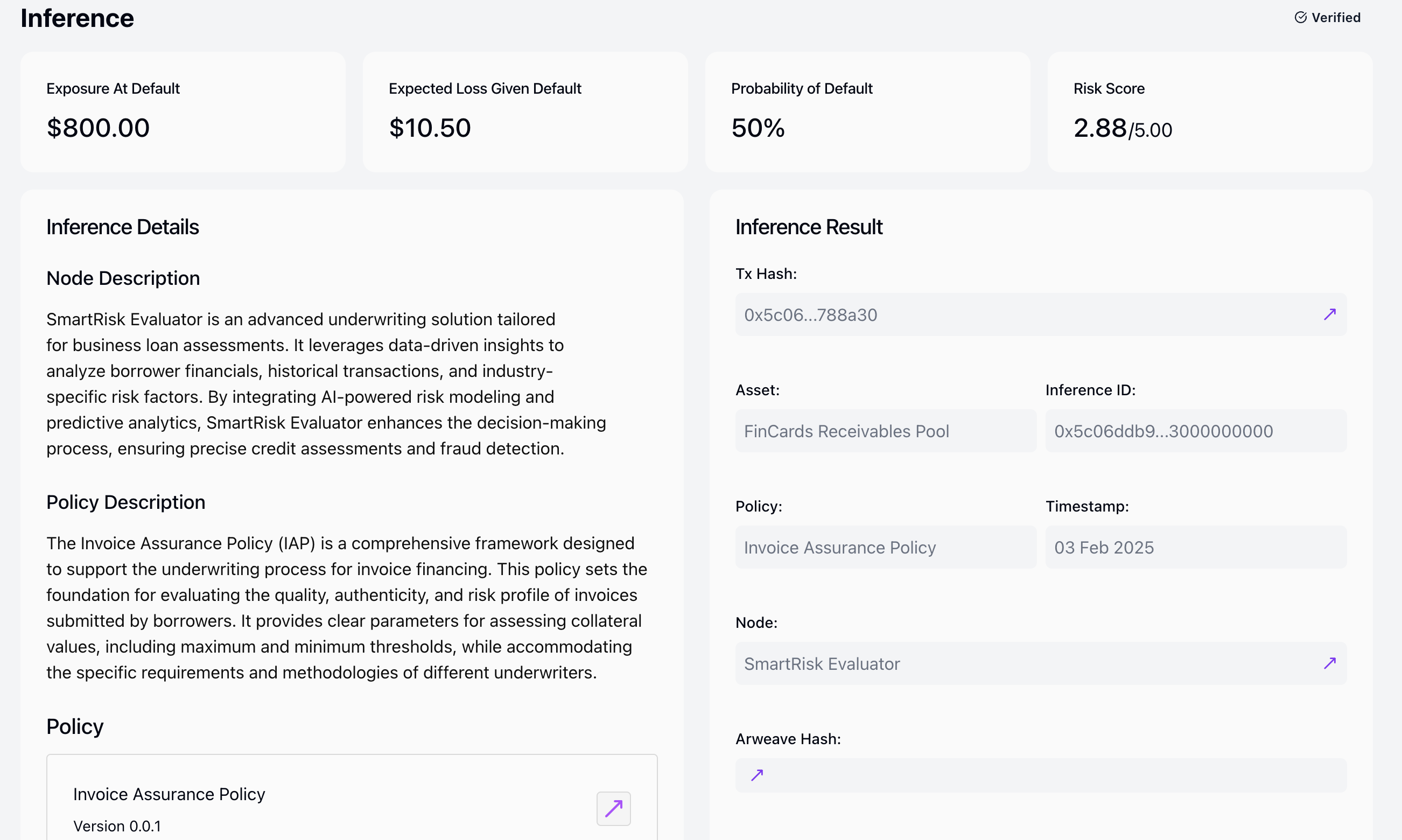Click the Policy Description heading
The image size is (1402, 840).
pos(125,502)
